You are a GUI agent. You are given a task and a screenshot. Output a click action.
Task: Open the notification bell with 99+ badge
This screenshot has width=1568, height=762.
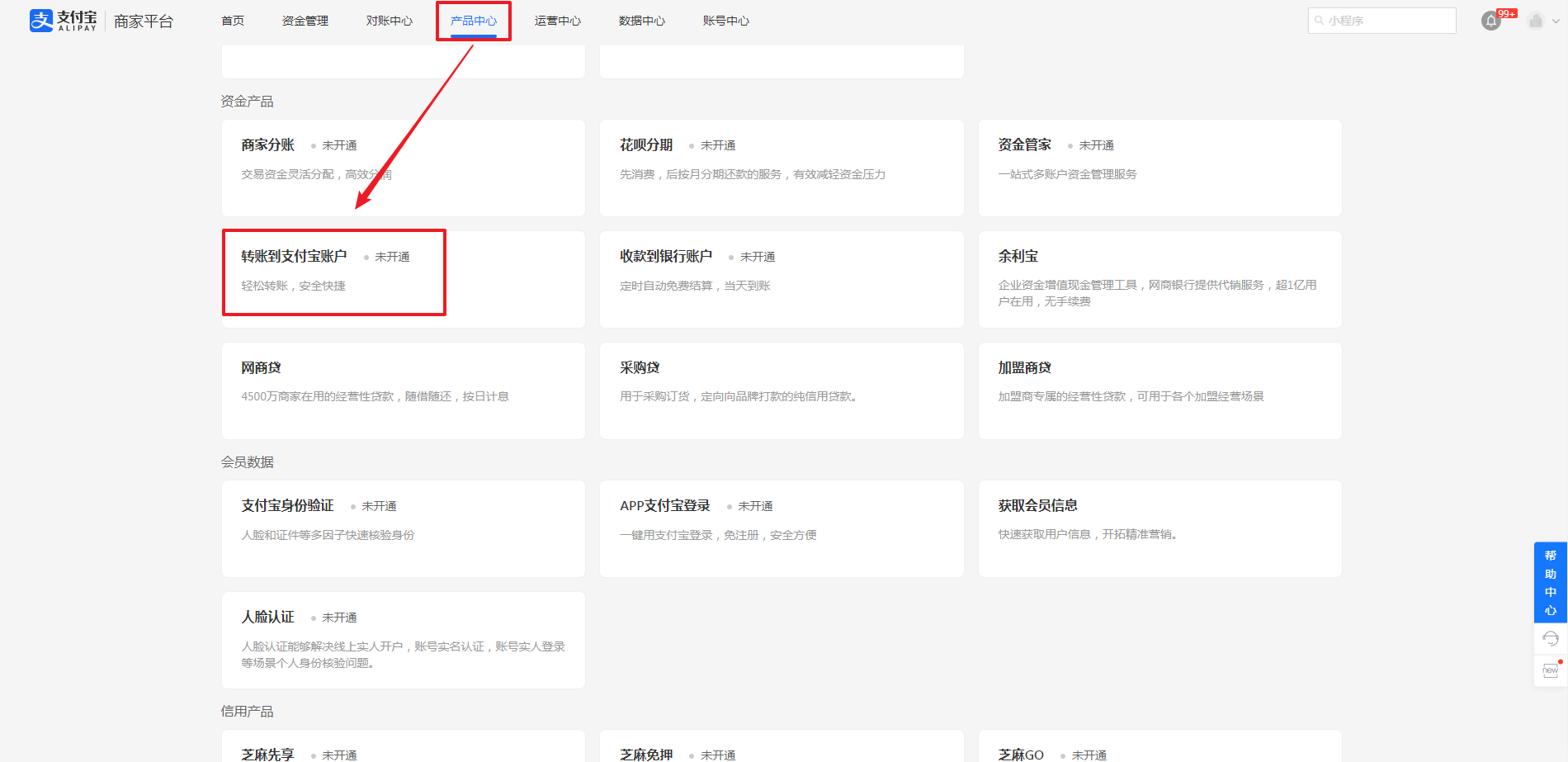click(1491, 21)
